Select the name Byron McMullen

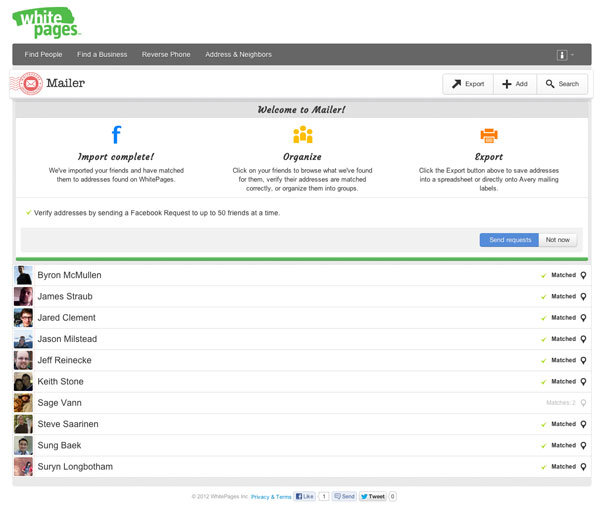point(69,275)
